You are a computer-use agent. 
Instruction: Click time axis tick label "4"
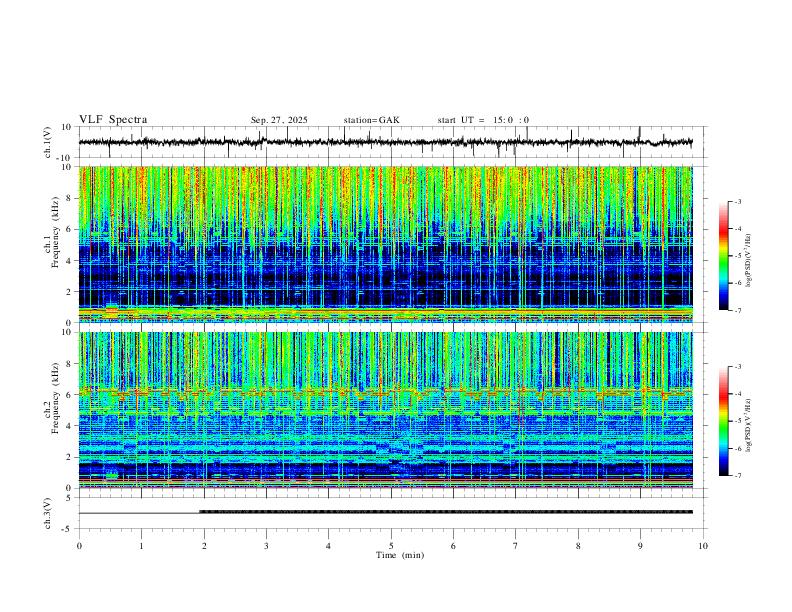[329, 546]
